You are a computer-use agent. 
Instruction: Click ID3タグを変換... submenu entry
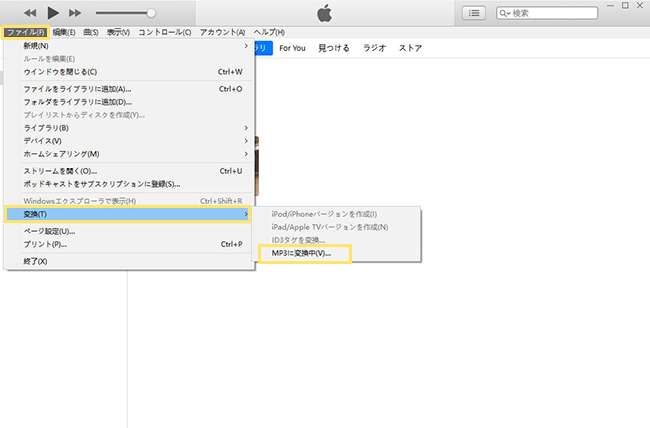337,240
